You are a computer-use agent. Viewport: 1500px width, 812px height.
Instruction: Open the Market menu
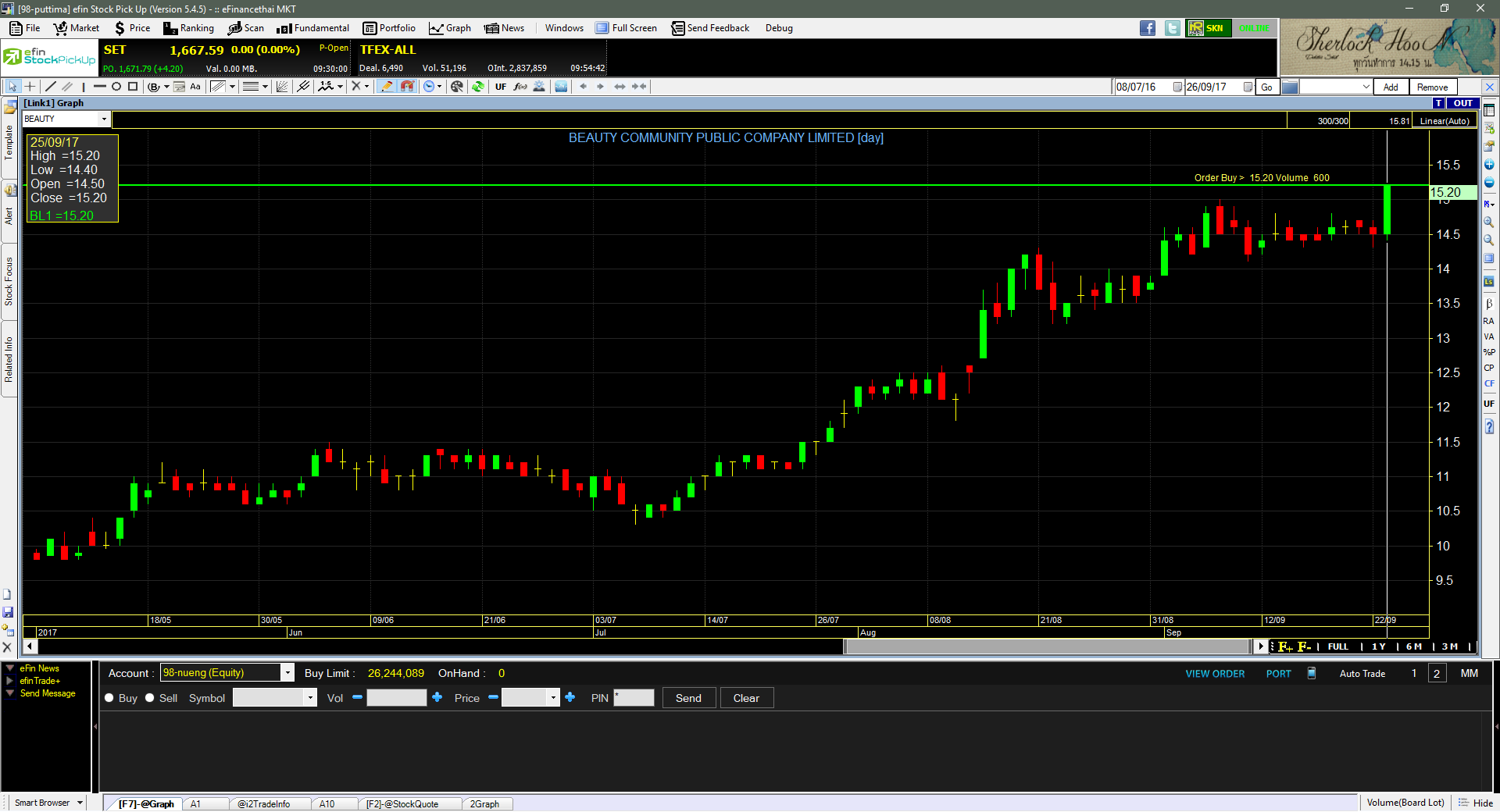76,28
